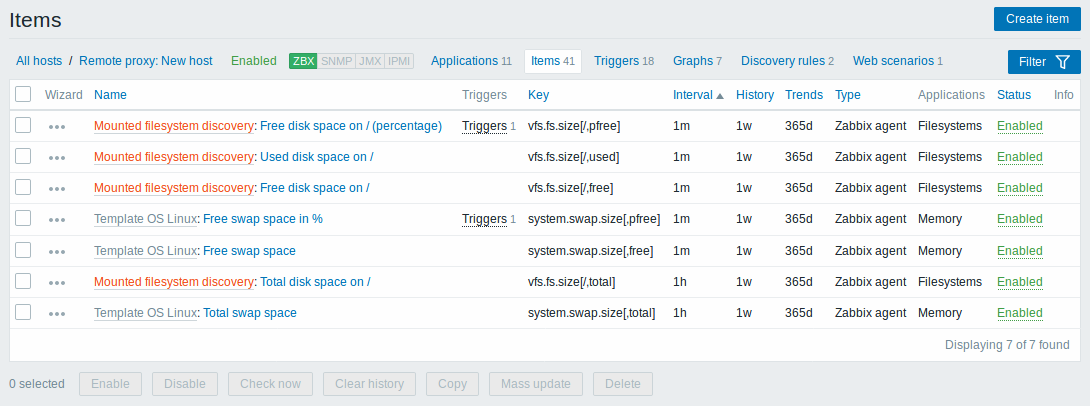Expand Triggers 1 for Free disk space percentage
This screenshot has width=1090, height=406.
pyautogui.click(x=485, y=126)
